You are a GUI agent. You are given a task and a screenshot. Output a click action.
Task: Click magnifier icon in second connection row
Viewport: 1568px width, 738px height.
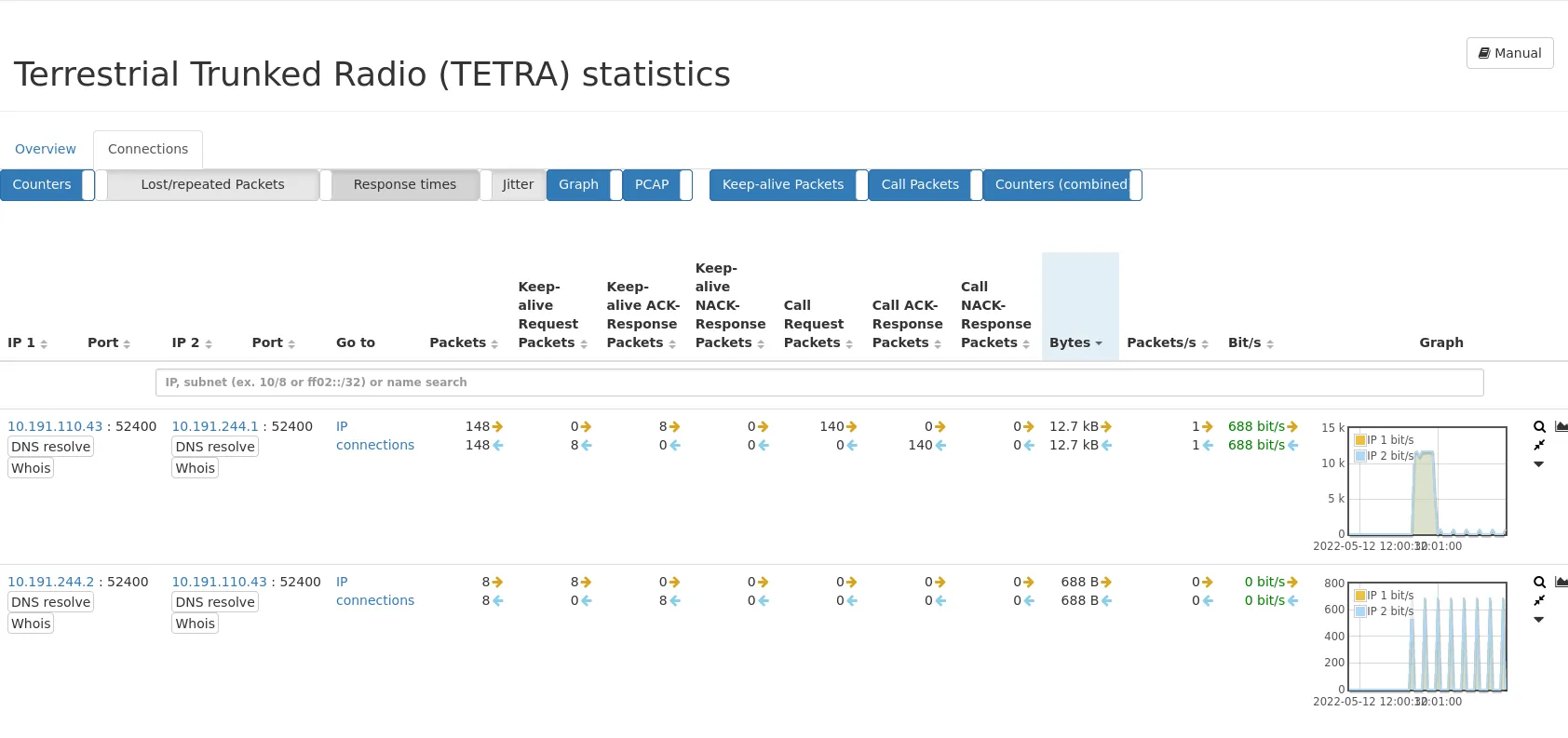pyautogui.click(x=1539, y=583)
